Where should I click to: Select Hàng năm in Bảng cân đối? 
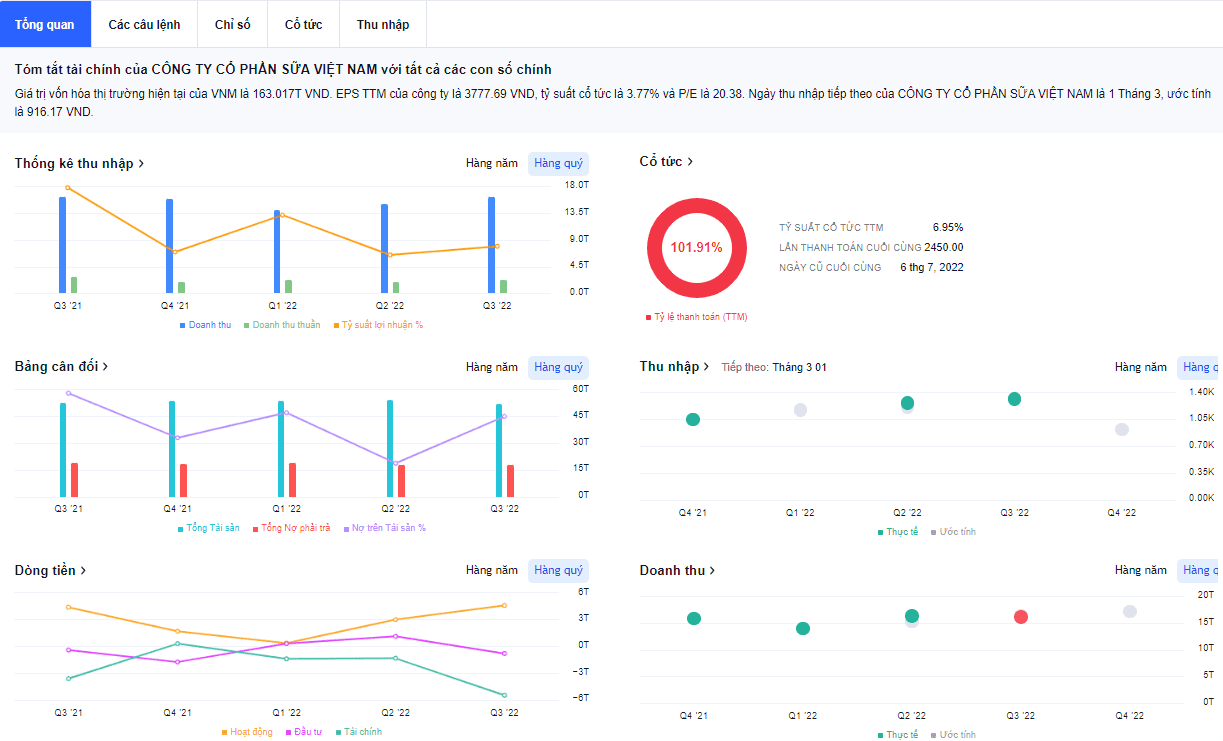coord(492,367)
